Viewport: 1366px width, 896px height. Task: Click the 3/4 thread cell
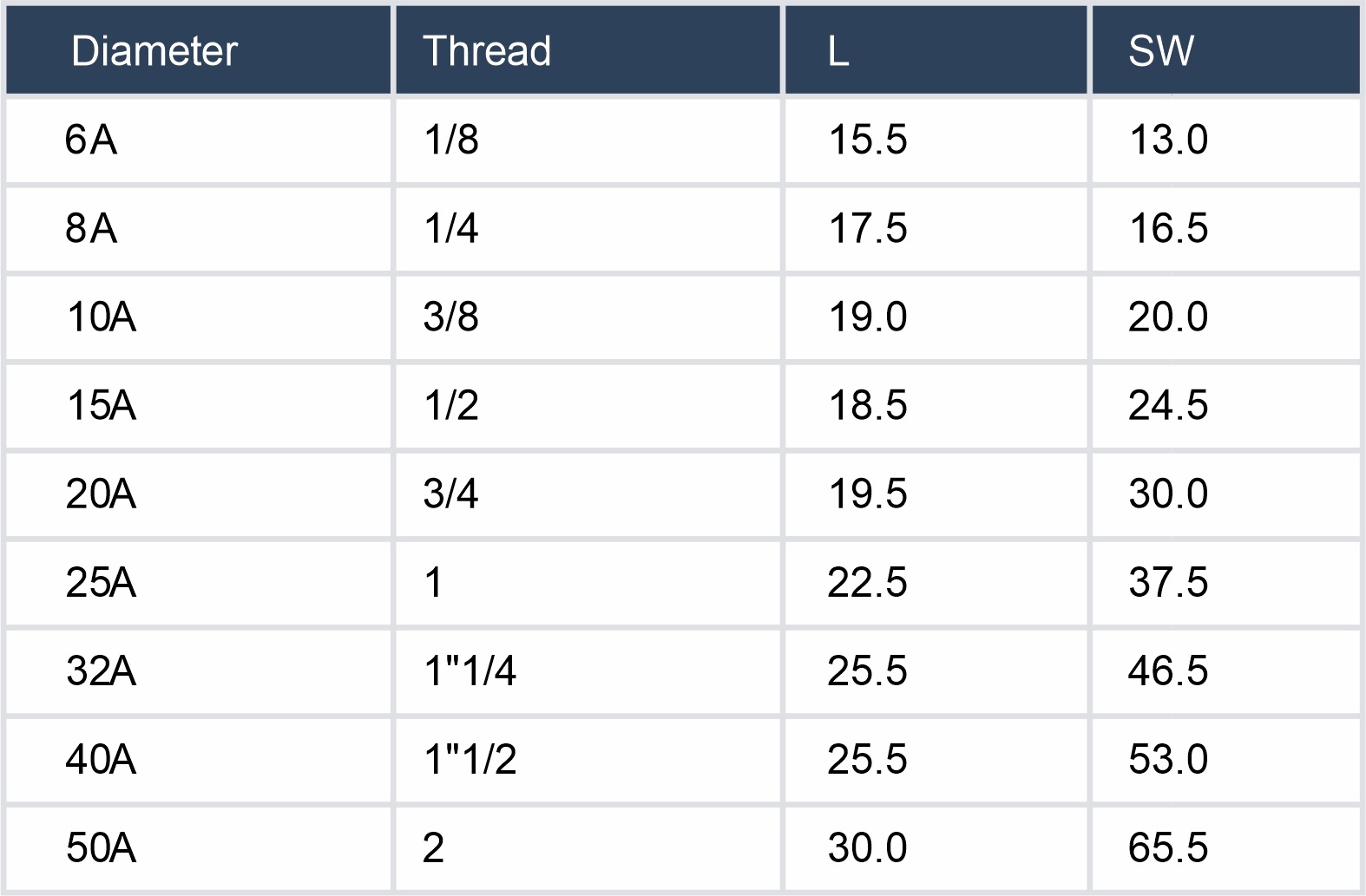point(451,494)
